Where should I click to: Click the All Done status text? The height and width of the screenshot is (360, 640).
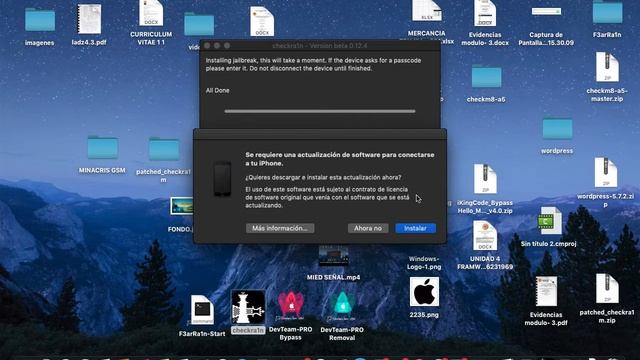click(218, 90)
